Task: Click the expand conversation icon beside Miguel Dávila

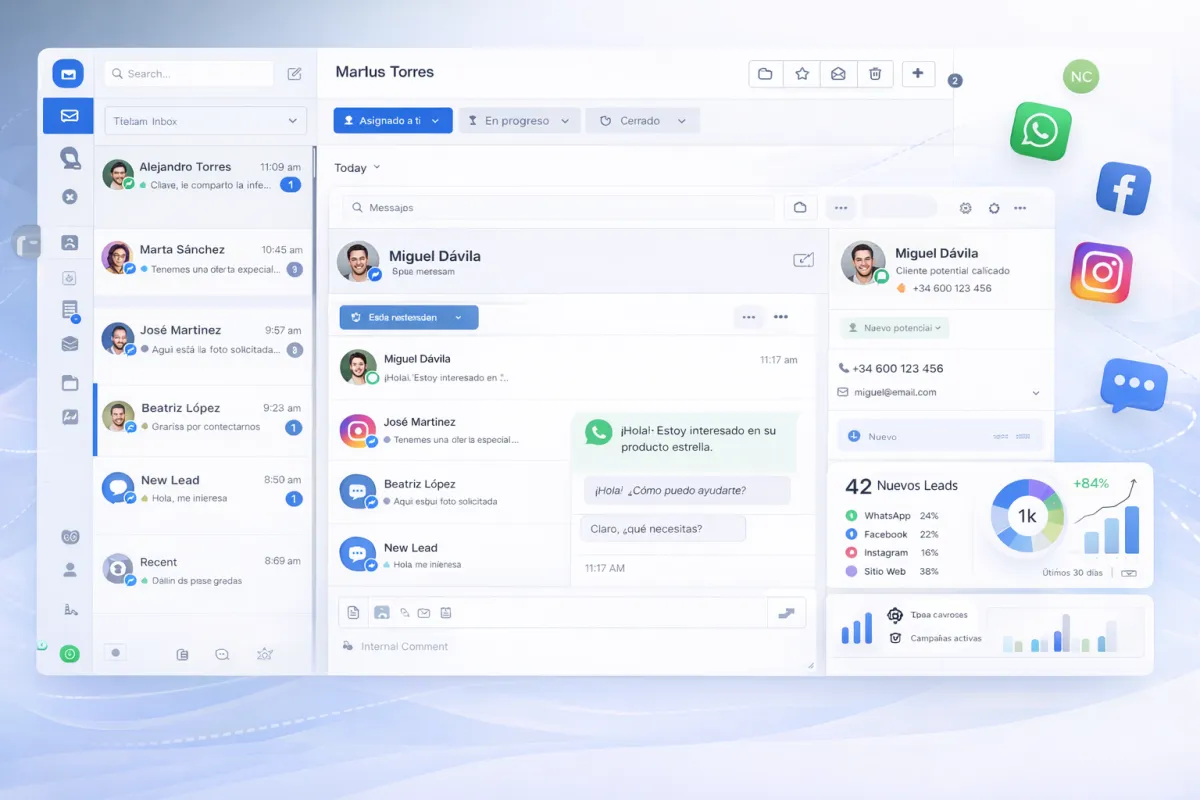Action: [803, 260]
